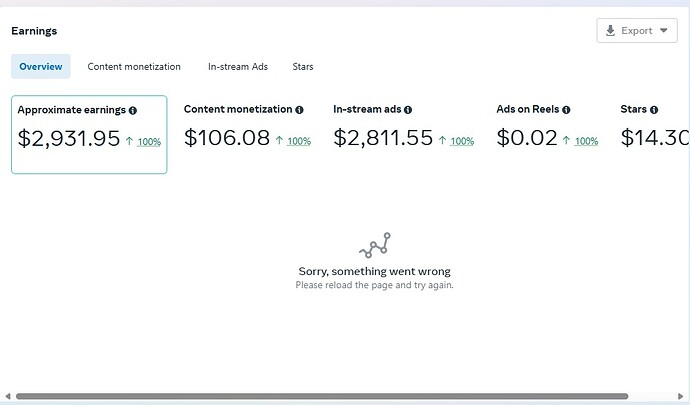
Task: Select the Ads on Reels $0.02 value
Action: pyautogui.click(x=527, y=137)
